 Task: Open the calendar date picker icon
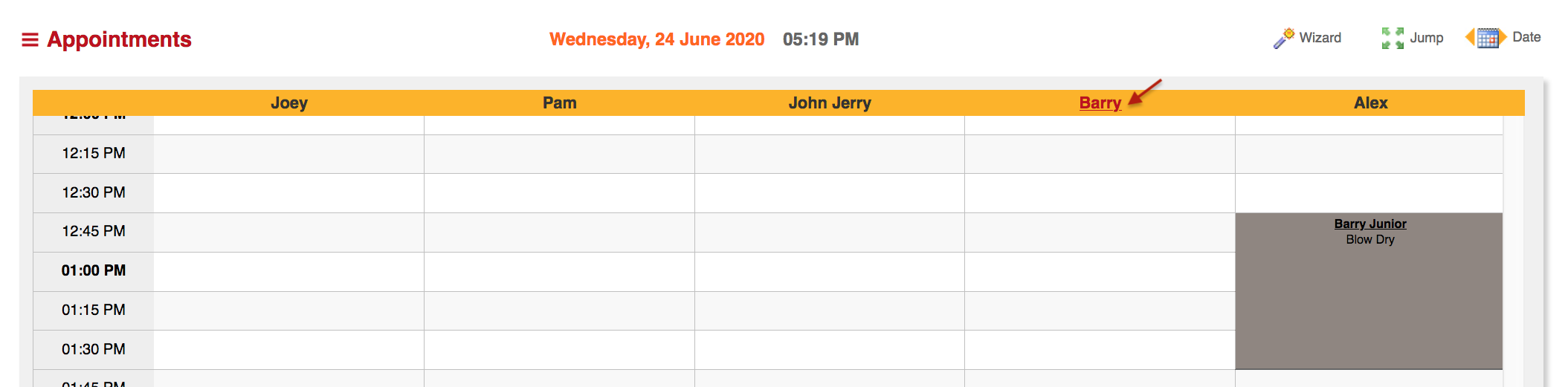[1488, 38]
